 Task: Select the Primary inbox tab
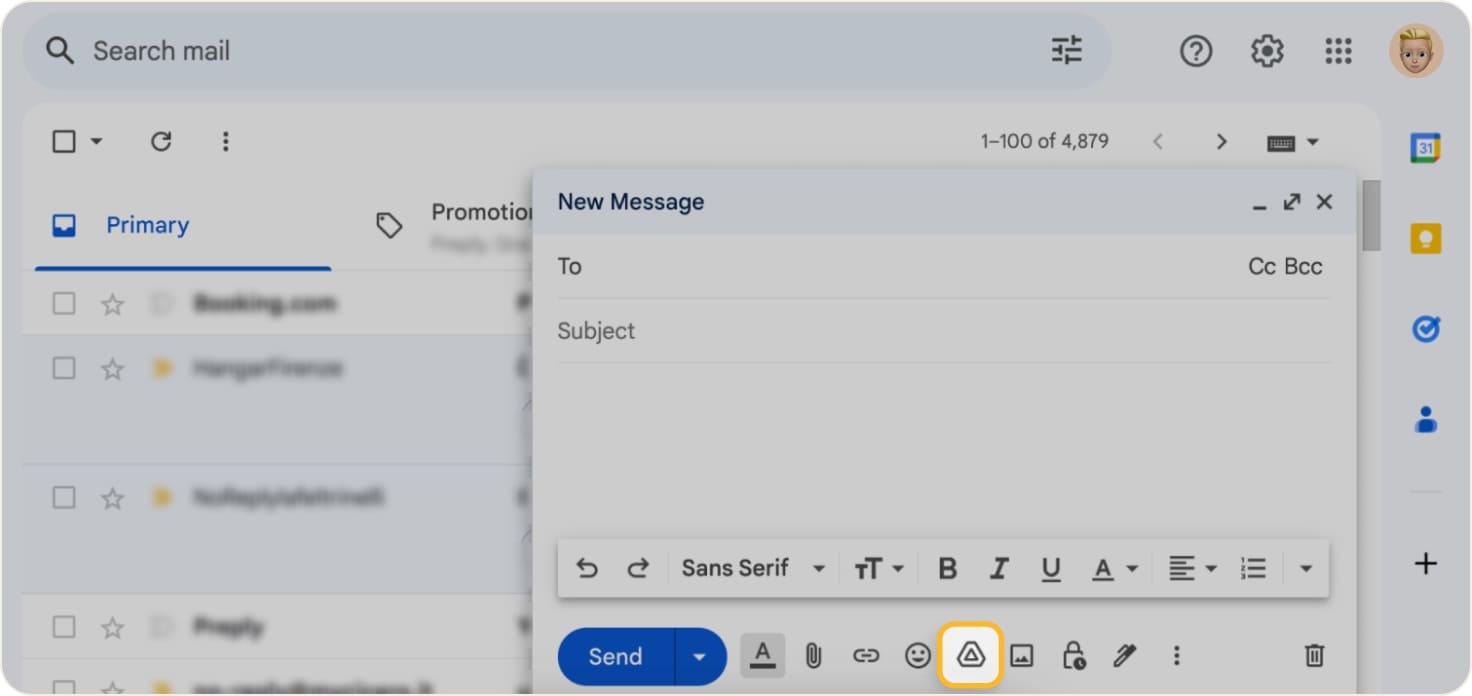coord(146,225)
